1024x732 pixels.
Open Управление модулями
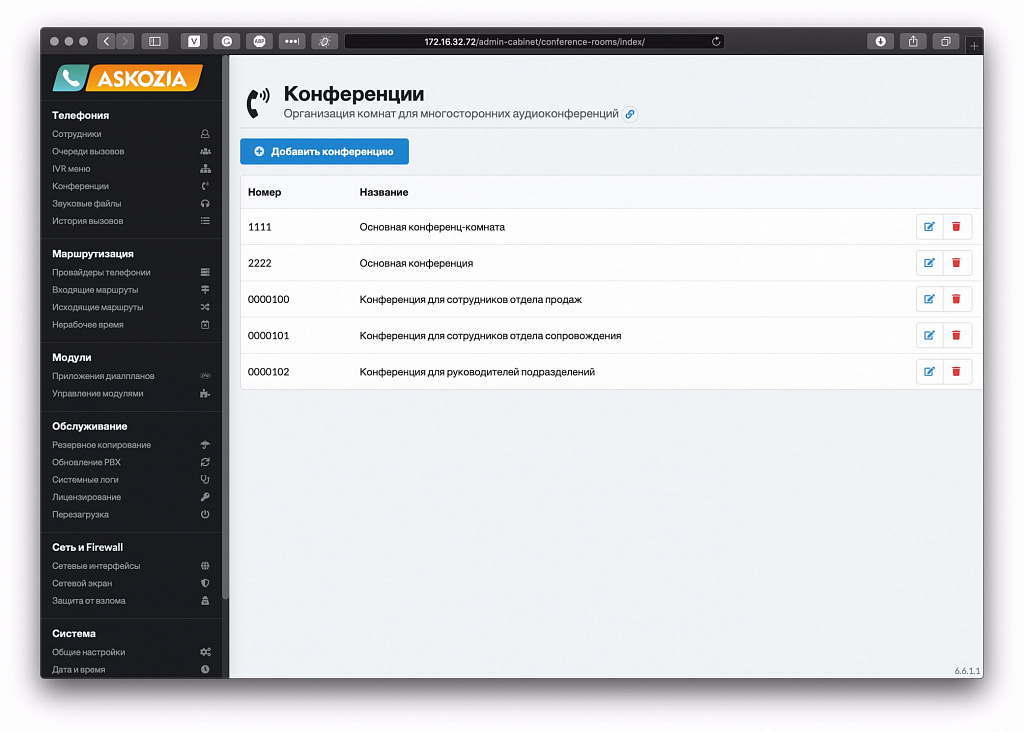tap(131, 394)
